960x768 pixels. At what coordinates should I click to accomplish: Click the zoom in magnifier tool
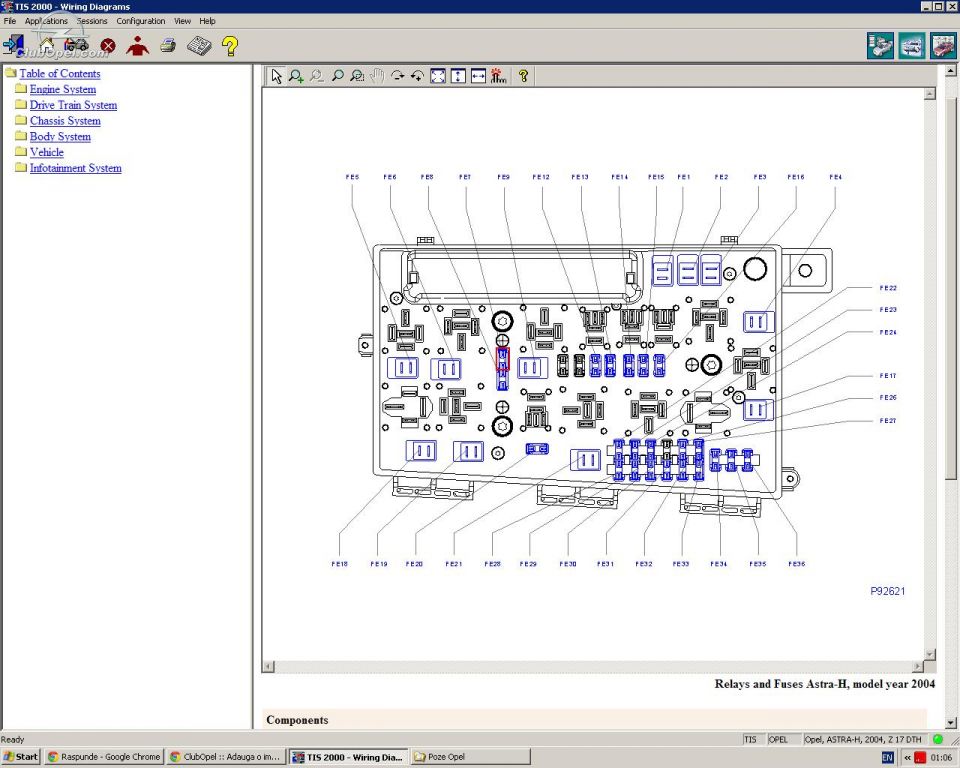pos(296,76)
